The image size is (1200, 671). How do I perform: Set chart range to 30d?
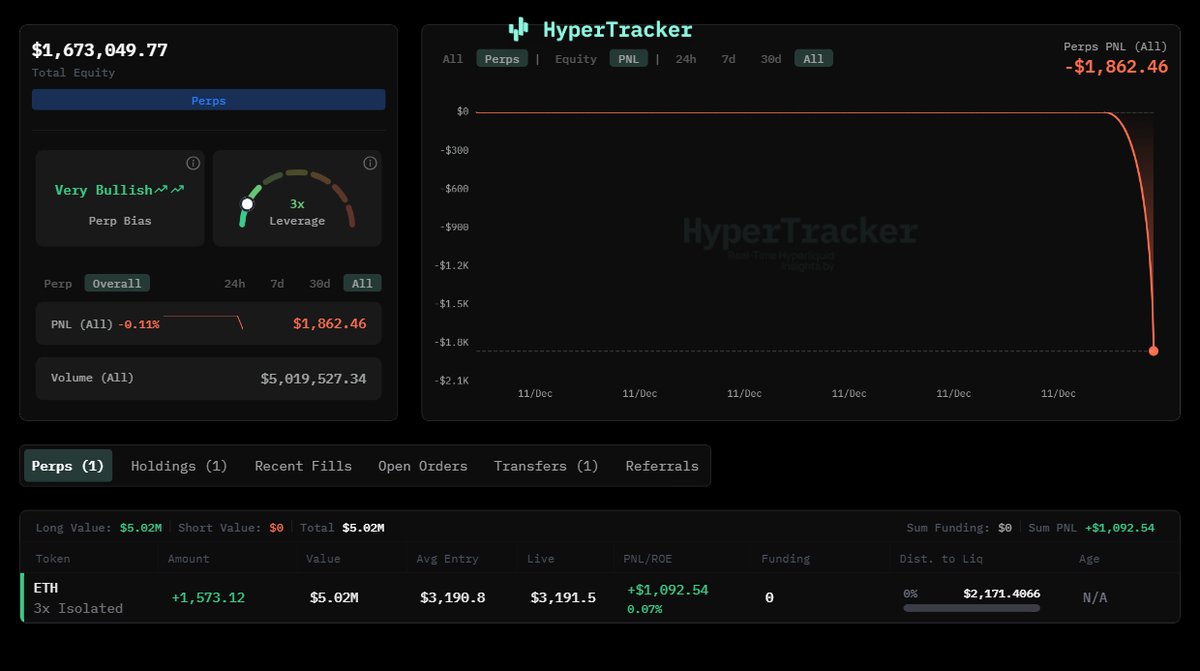(771, 59)
